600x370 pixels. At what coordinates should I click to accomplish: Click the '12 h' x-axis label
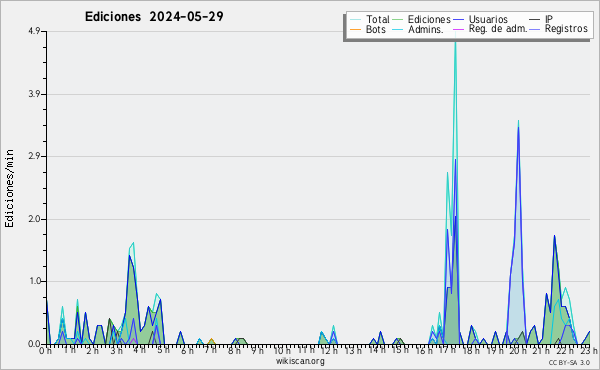click(329, 350)
